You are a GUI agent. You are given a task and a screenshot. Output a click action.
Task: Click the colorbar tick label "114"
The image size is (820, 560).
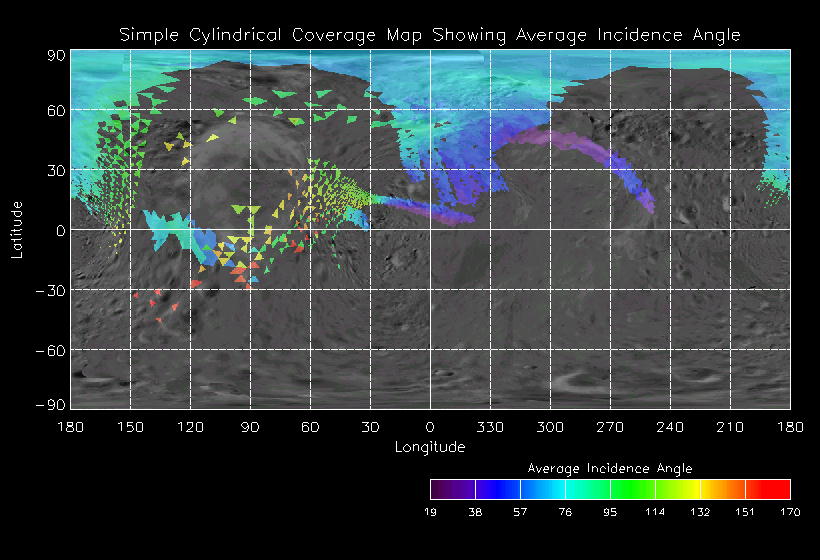(655, 512)
